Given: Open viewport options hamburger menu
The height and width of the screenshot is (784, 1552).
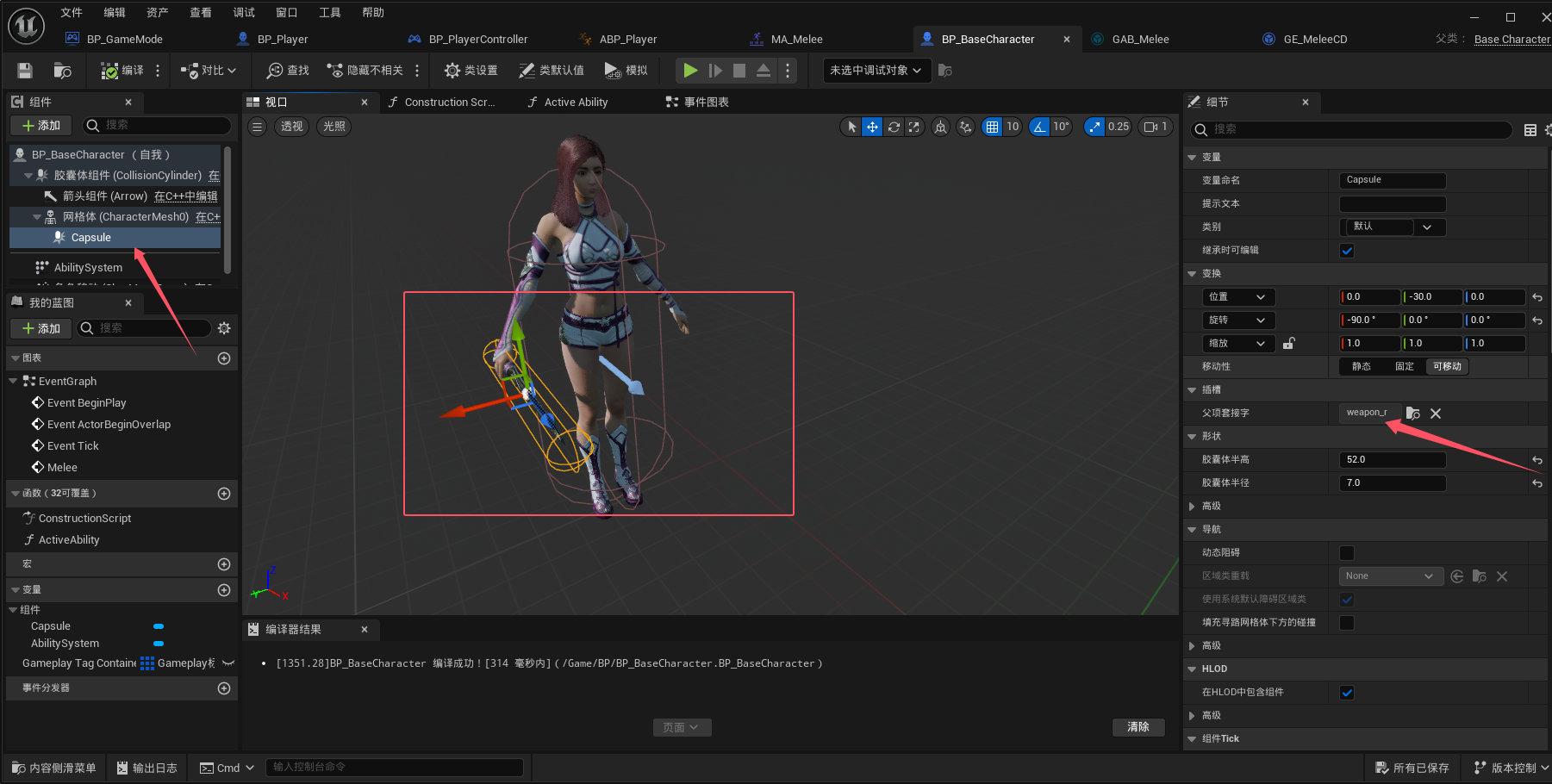Looking at the screenshot, I should (x=257, y=127).
